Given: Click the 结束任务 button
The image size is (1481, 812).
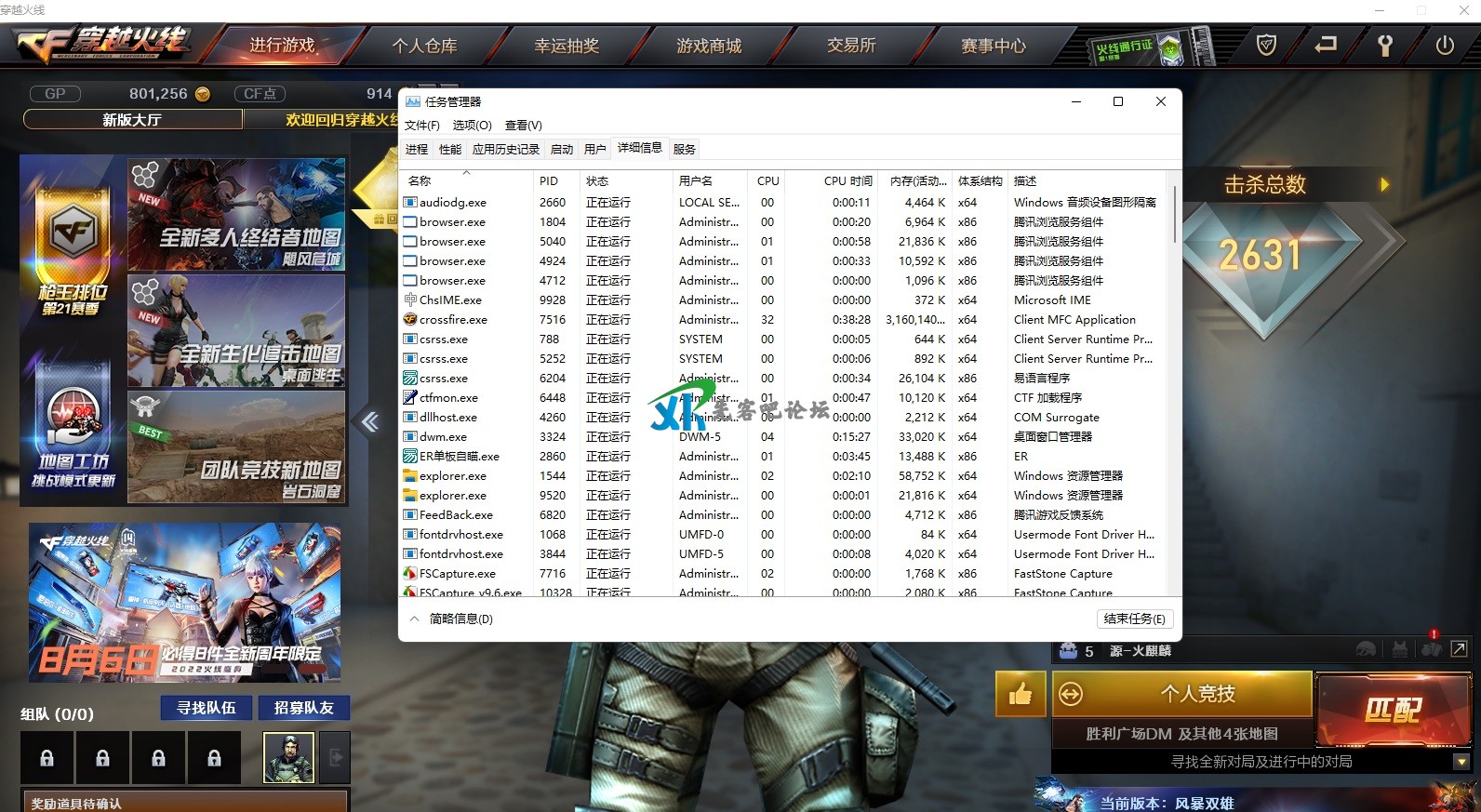Looking at the screenshot, I should (x=1134, y=619).
